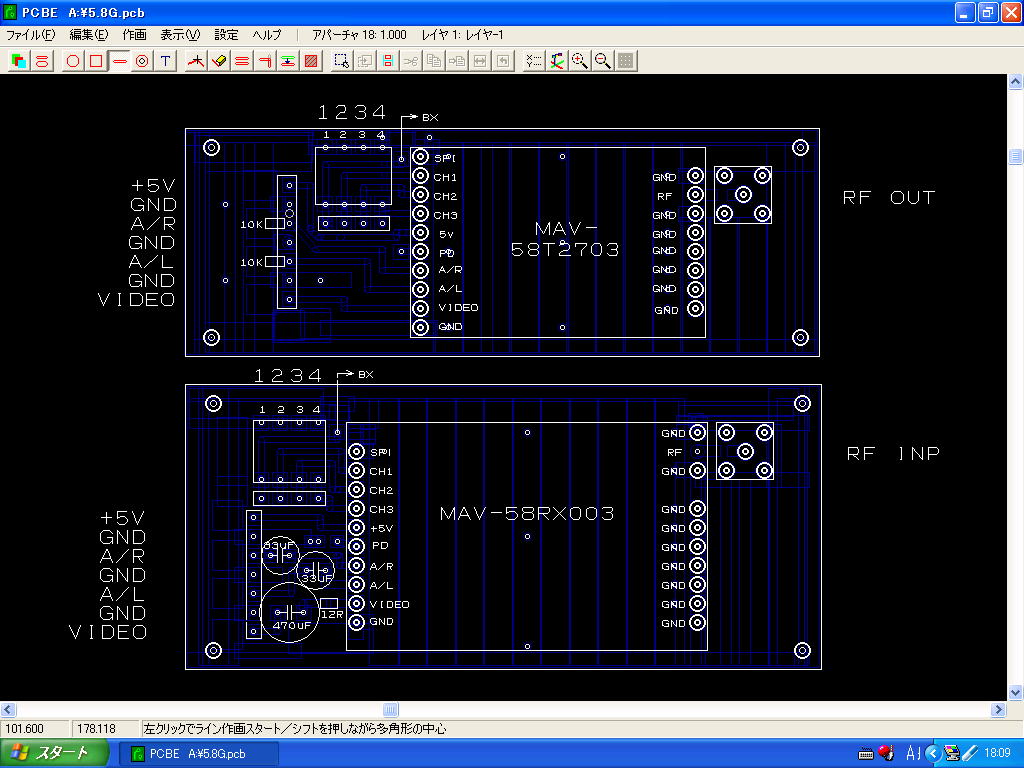Open the 作画 menu
The width and height of the screenshot is (1024, 768).
pyautogui.click(x=135, y=35)
